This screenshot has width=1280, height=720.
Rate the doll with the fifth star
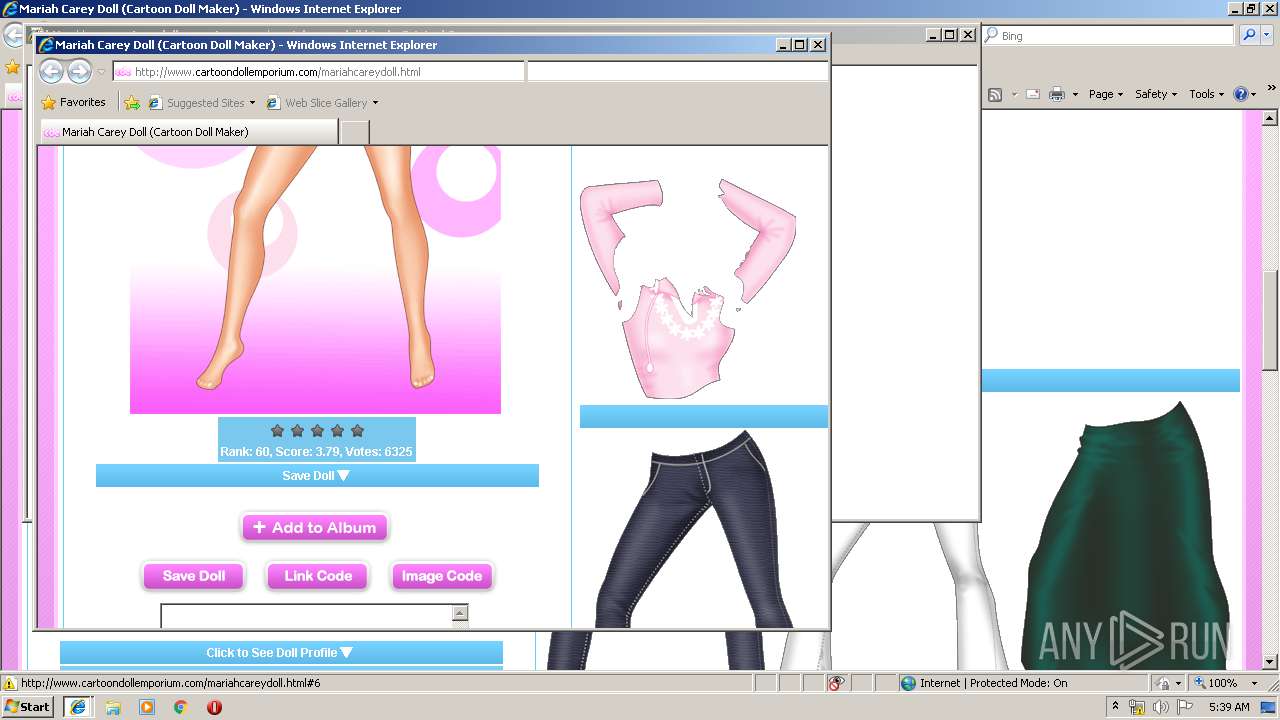coord(357,431)
